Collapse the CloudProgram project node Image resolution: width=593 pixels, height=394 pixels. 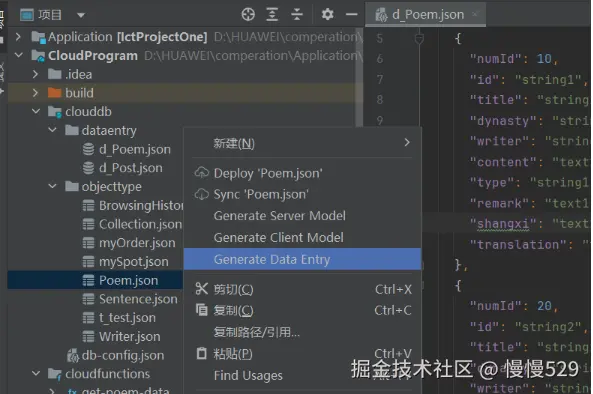pyautogui.click(x=18, y=55)
